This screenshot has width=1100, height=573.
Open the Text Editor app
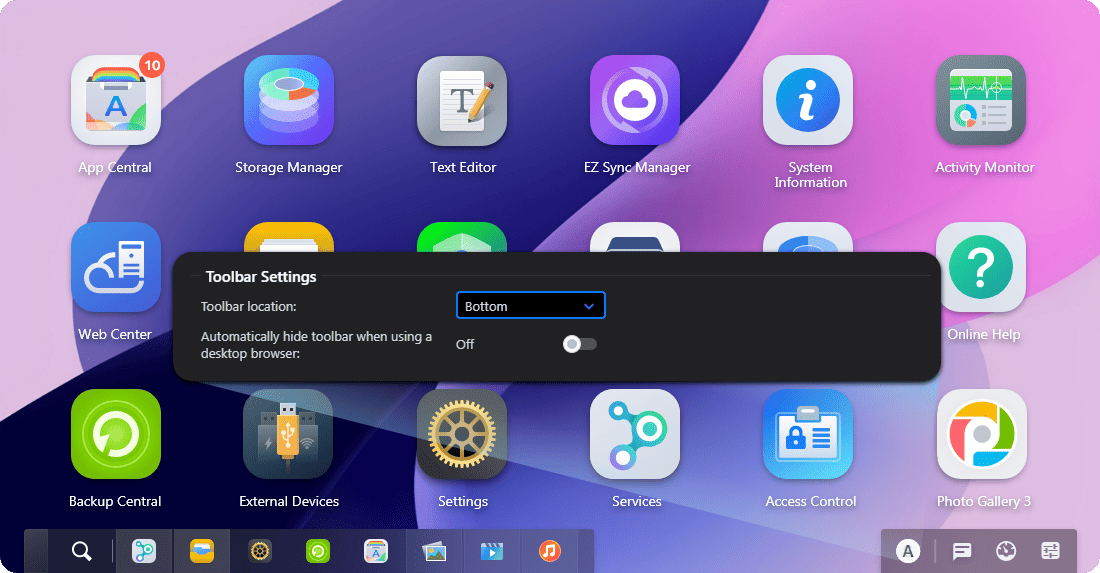[x=462, y=100]
